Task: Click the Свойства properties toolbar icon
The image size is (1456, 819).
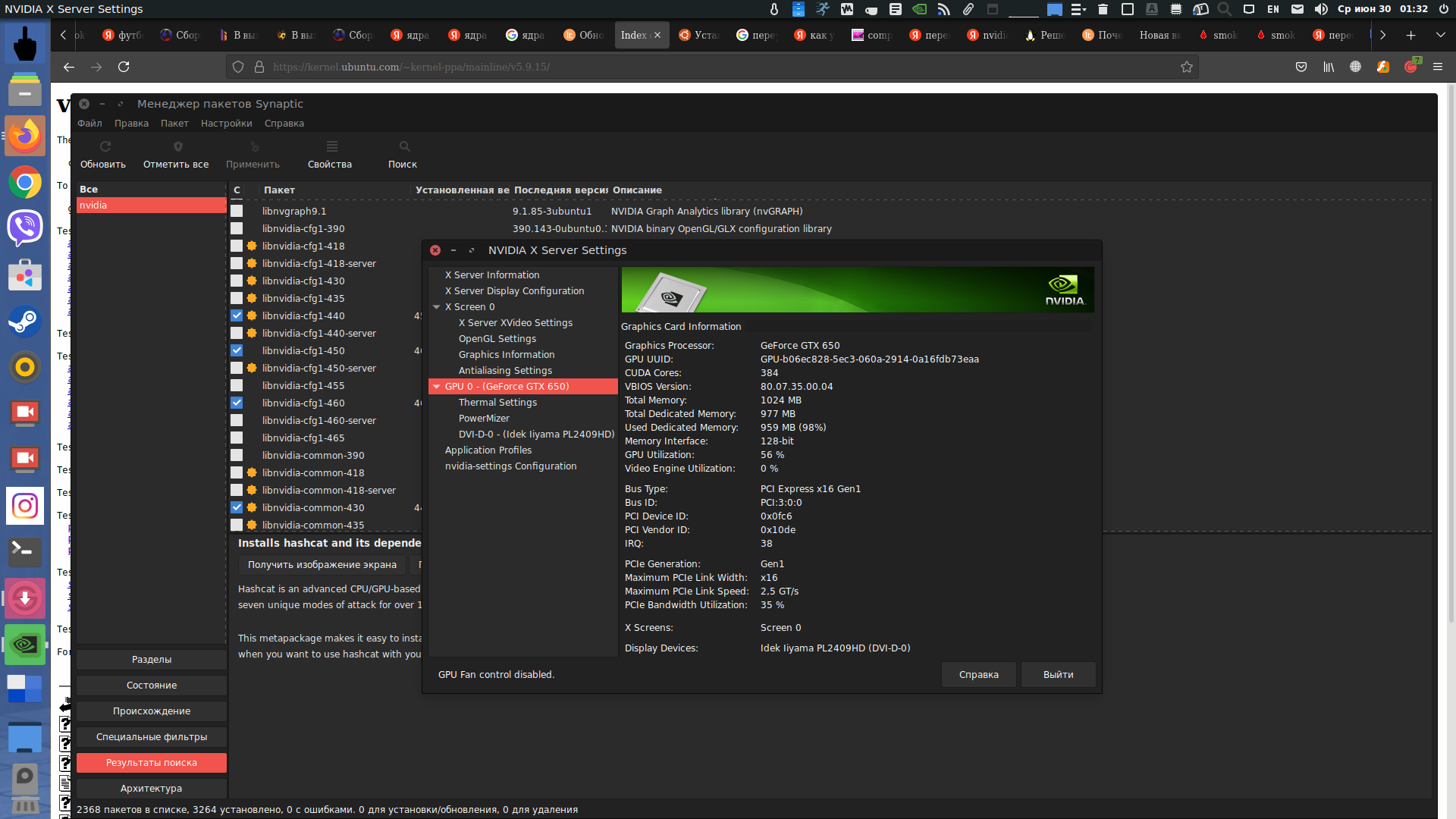Action: point(331,146)
